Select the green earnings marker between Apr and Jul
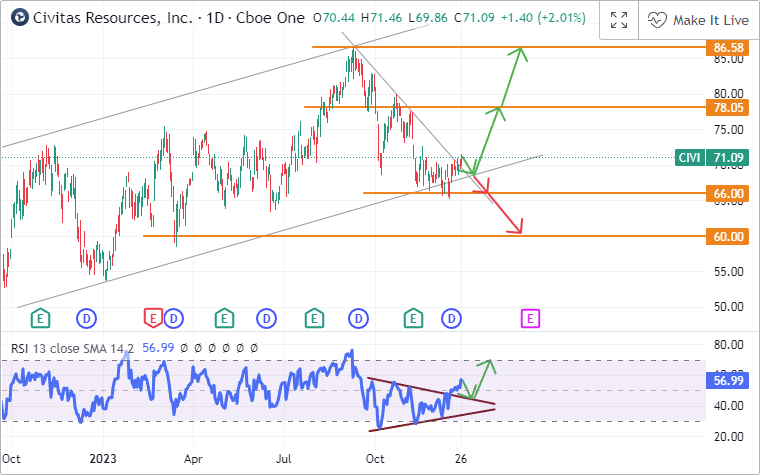 click(x=224, y=318)
